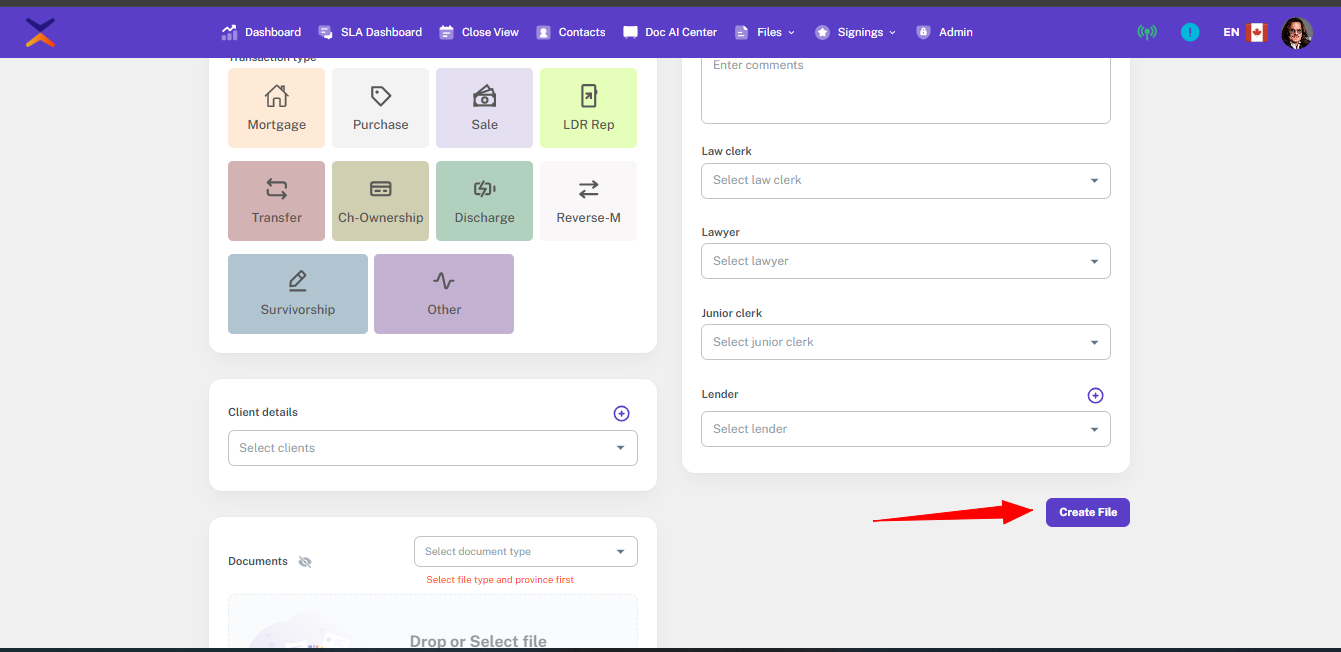Open the Select clients dropdown
The image size is (1341, 652).
click(432, 448)
